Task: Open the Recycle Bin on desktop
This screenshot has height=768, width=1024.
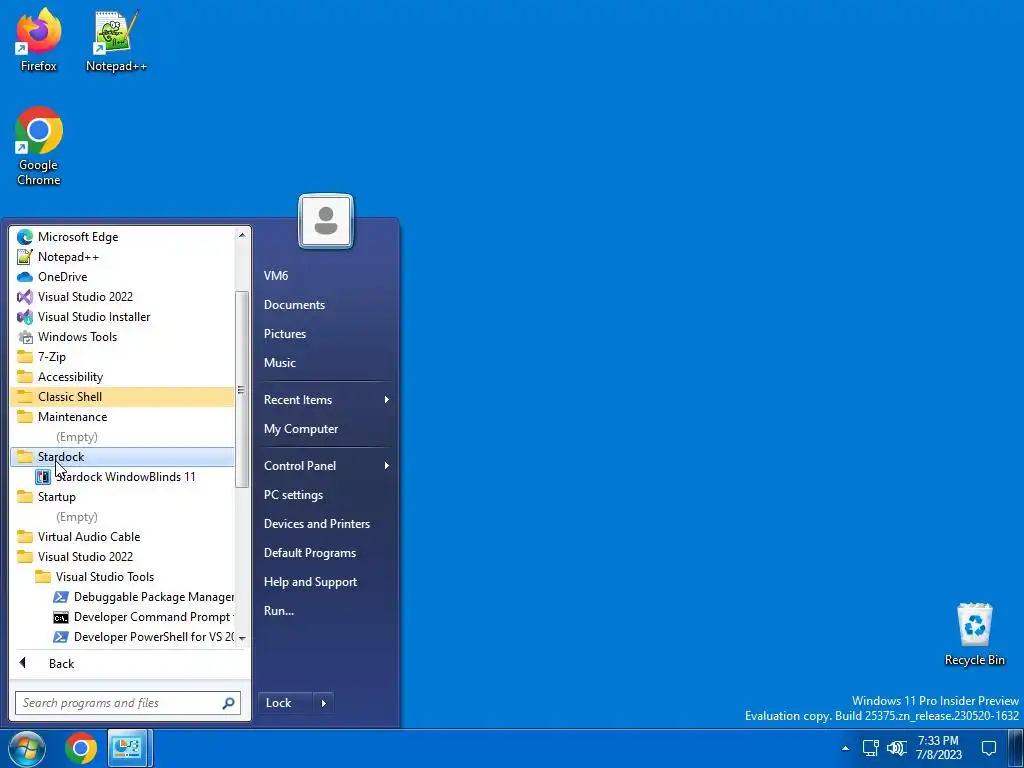Action: [974, 635]
